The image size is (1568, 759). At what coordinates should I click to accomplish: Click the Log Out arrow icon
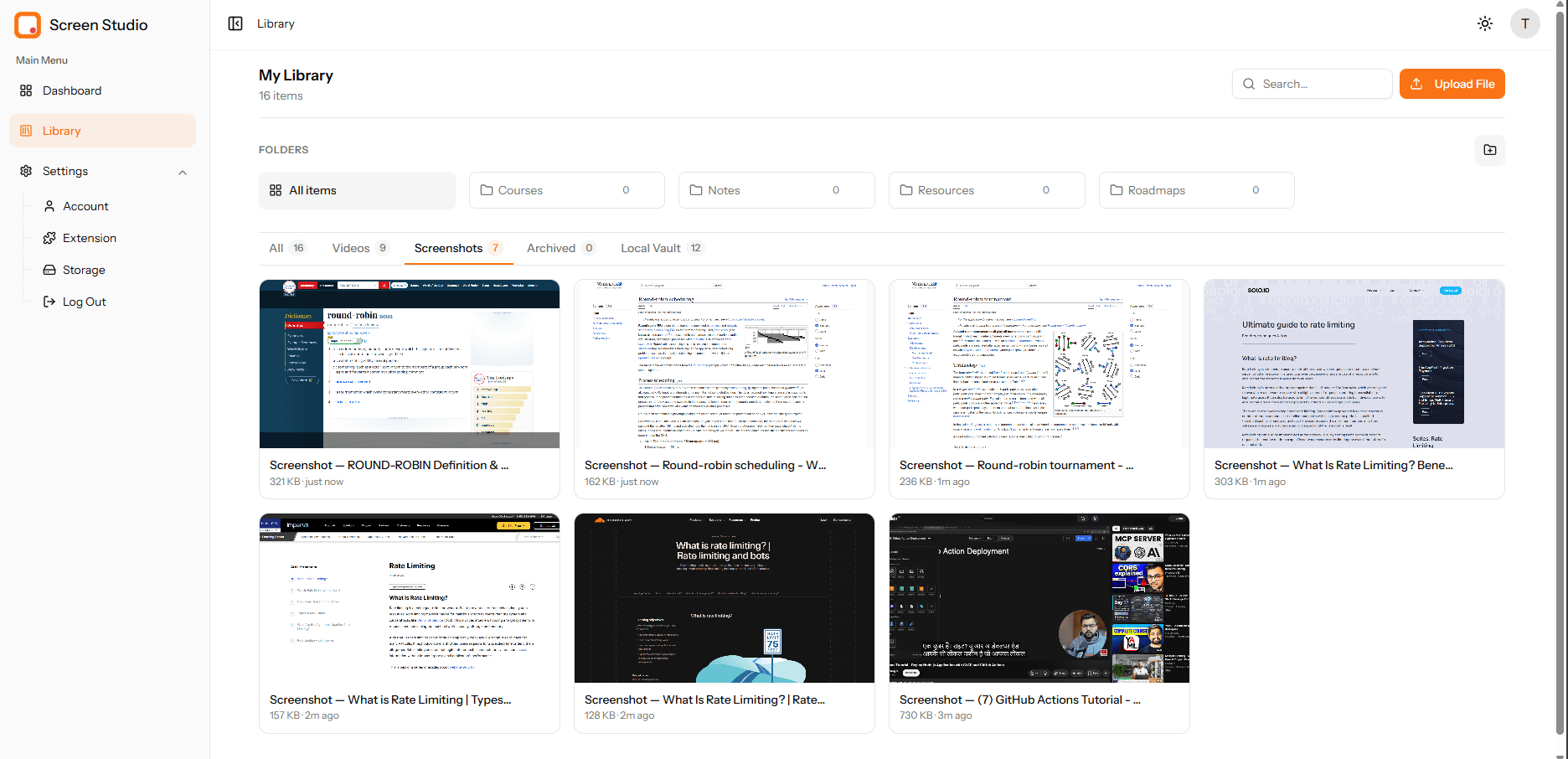coord(49,302)
